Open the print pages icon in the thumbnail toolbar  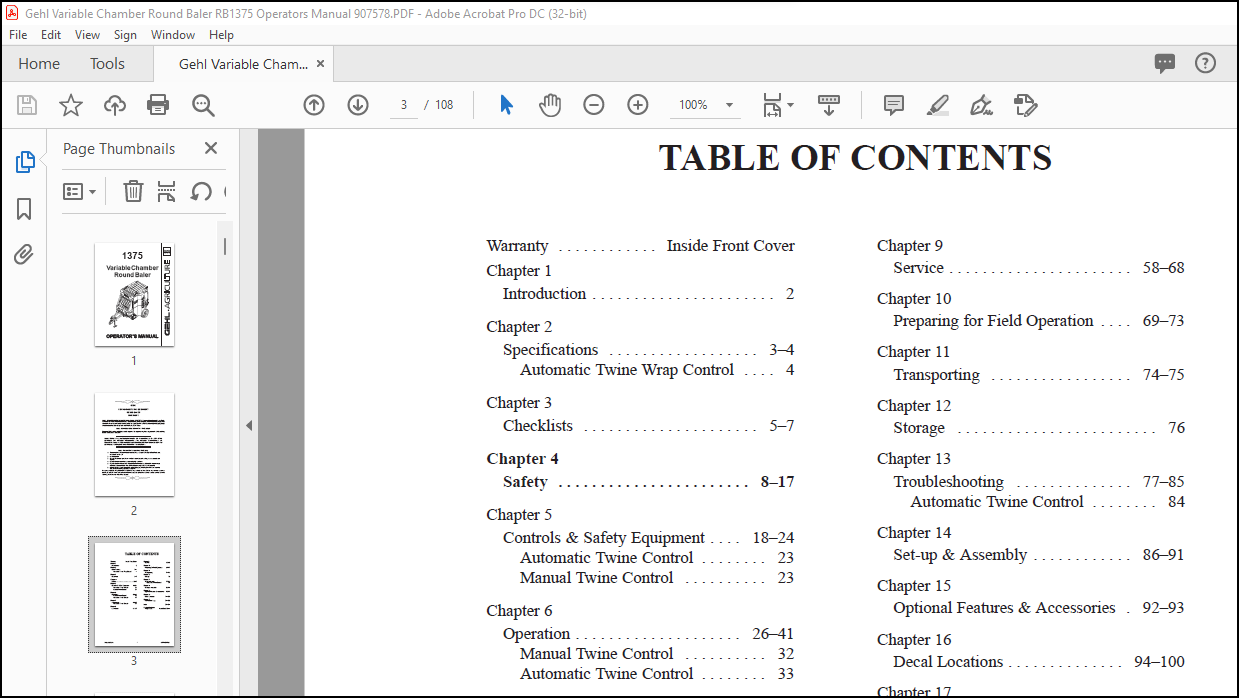167,191
